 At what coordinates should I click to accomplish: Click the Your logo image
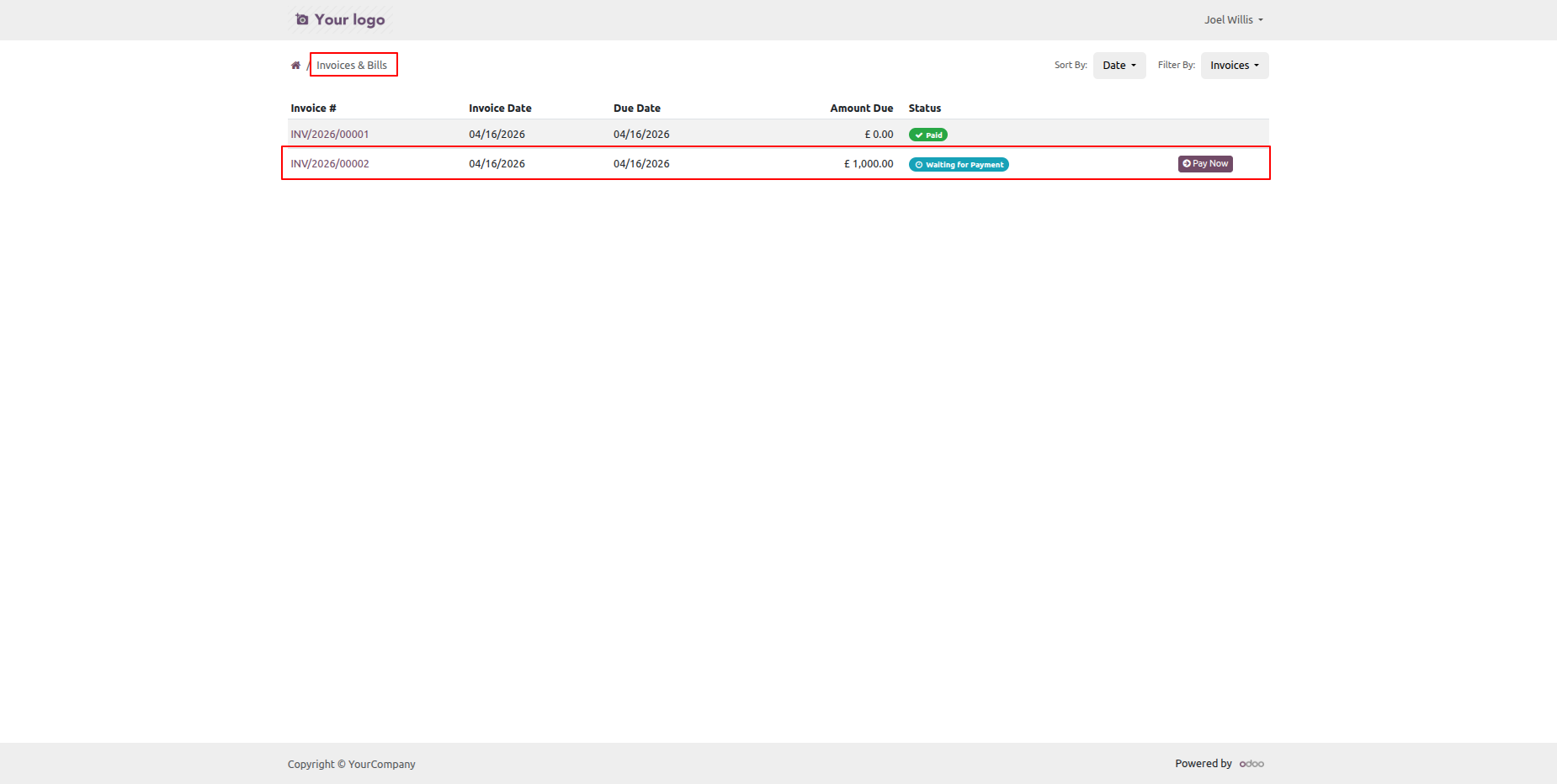[x=340, y=19]
